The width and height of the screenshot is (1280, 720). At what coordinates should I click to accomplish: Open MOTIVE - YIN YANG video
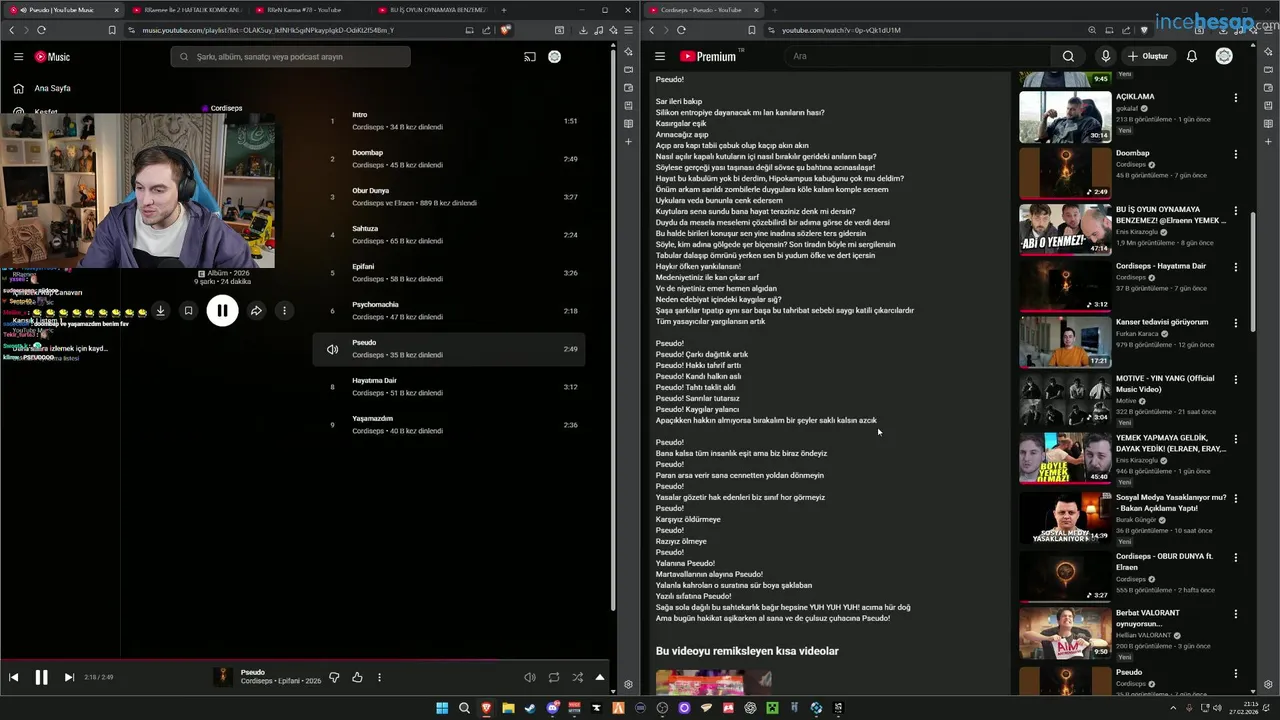pos(1165,384)
